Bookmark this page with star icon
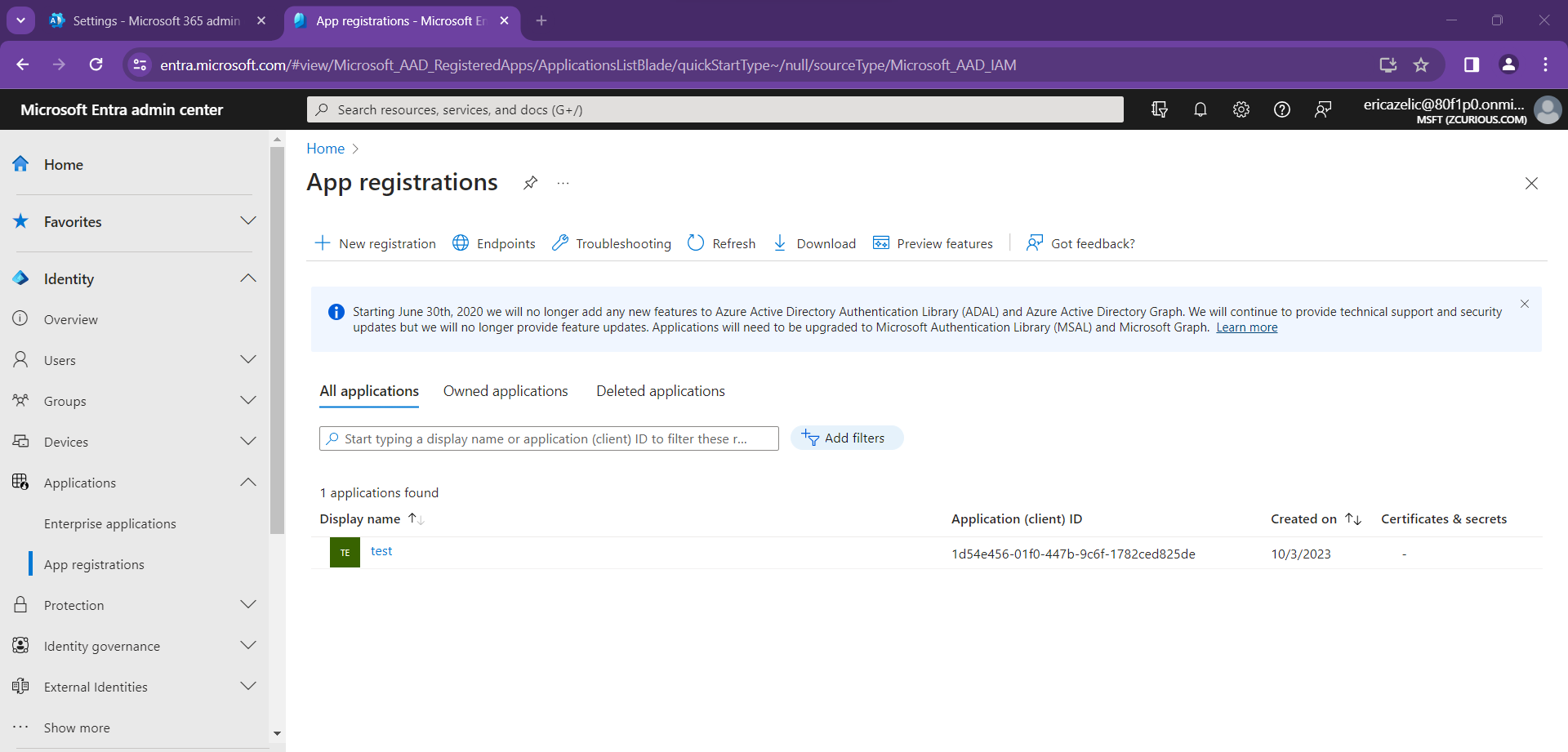 point(1421,65)
